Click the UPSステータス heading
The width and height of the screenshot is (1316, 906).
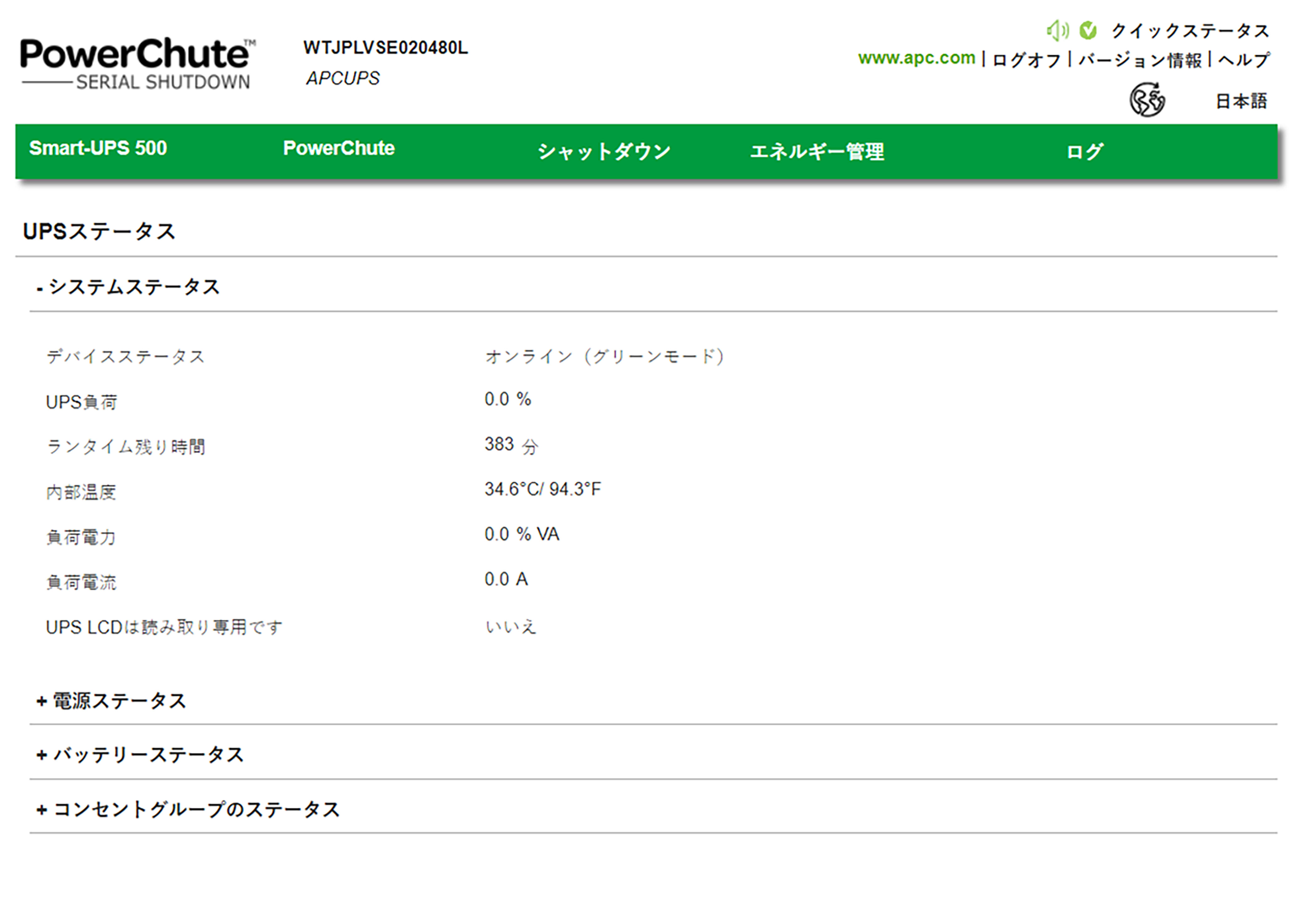[x=99, y=232]
